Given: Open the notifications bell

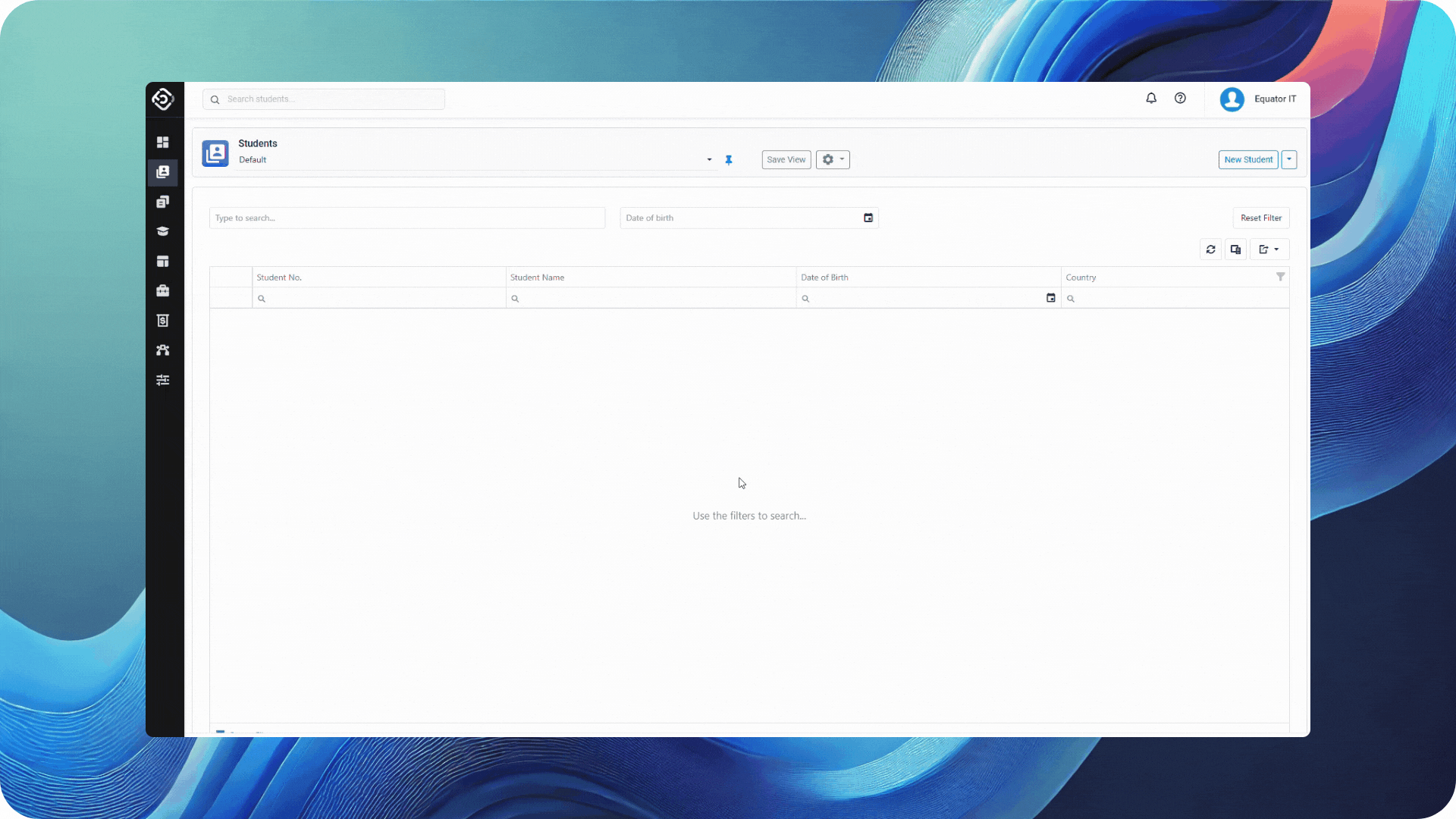Looking at the screenshot, I should 1151,99.
